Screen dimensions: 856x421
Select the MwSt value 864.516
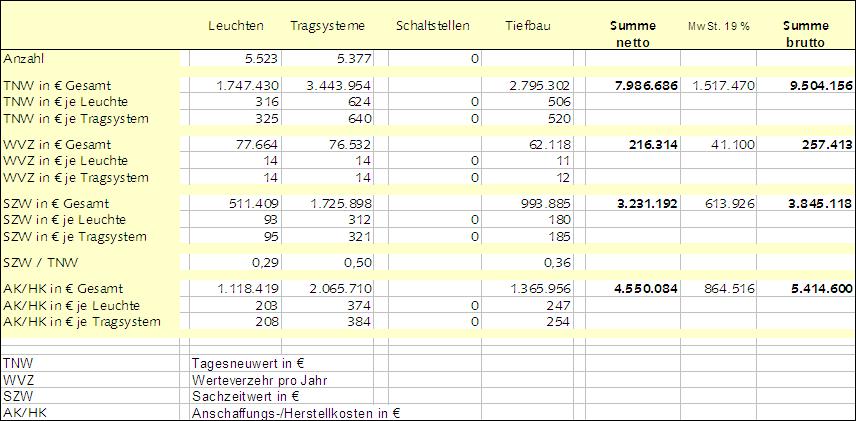pos(729,288)
